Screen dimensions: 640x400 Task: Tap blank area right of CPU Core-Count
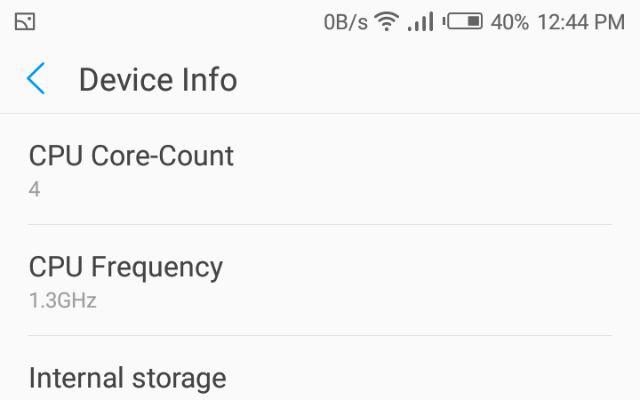coord(424,169)
